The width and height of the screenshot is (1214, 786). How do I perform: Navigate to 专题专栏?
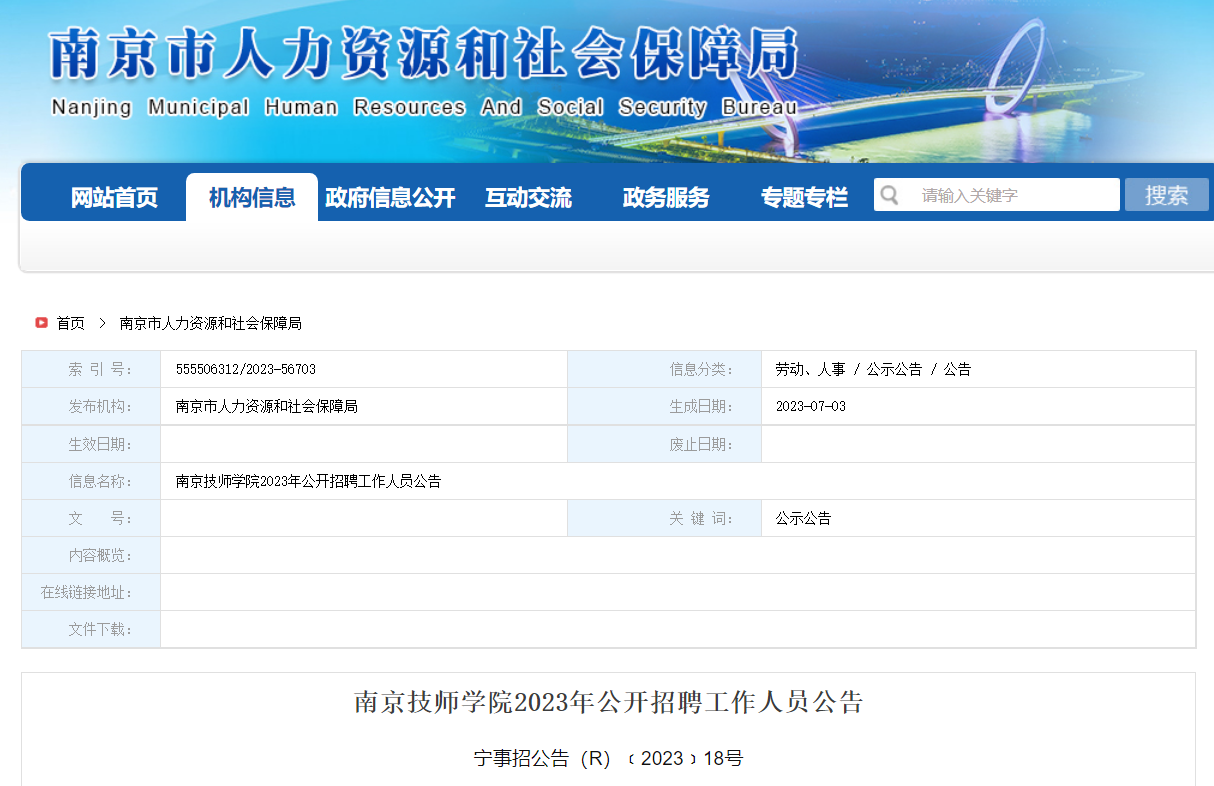point(804,198)
